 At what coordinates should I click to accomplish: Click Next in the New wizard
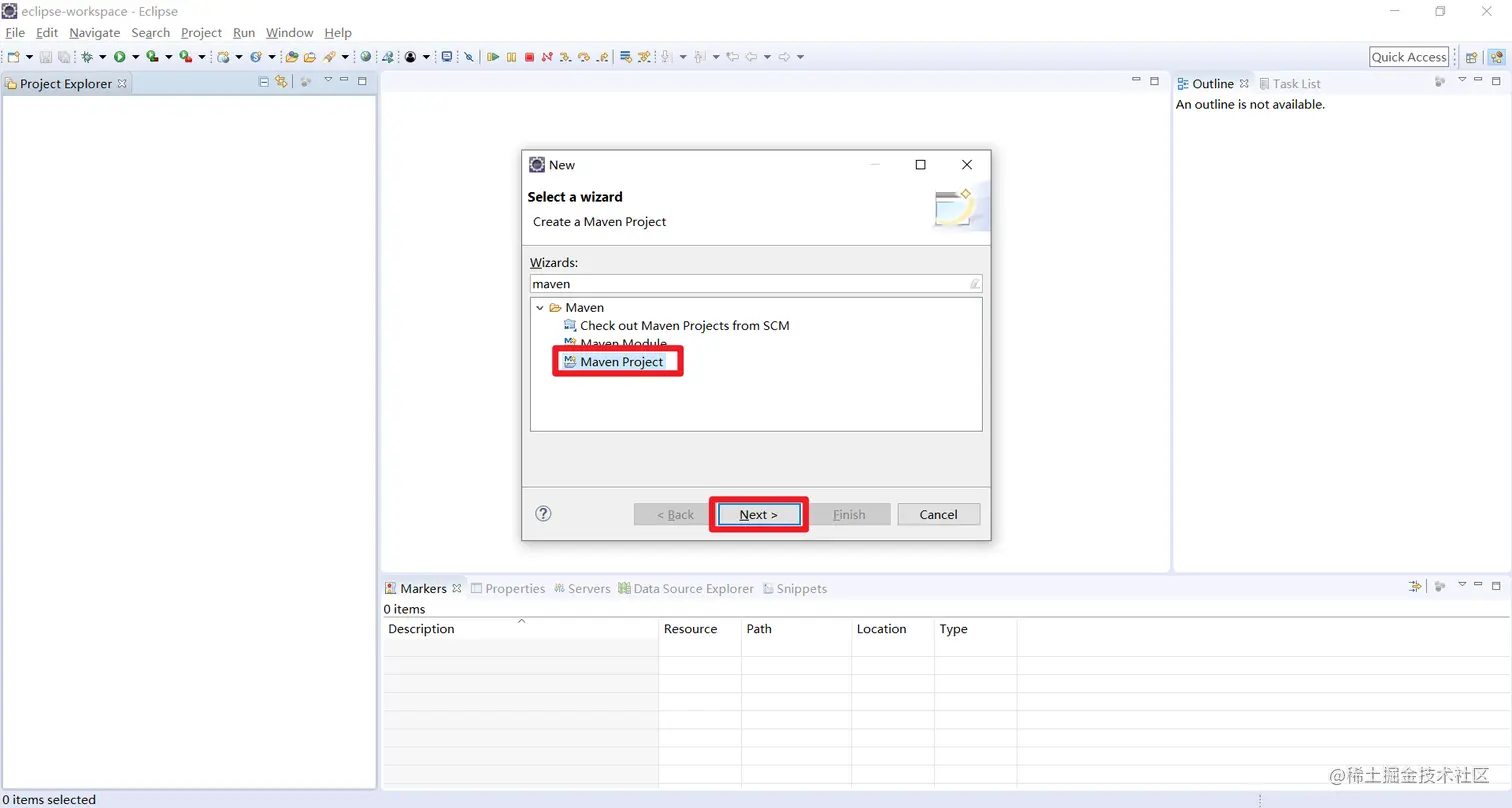click(x=758, y=514)
